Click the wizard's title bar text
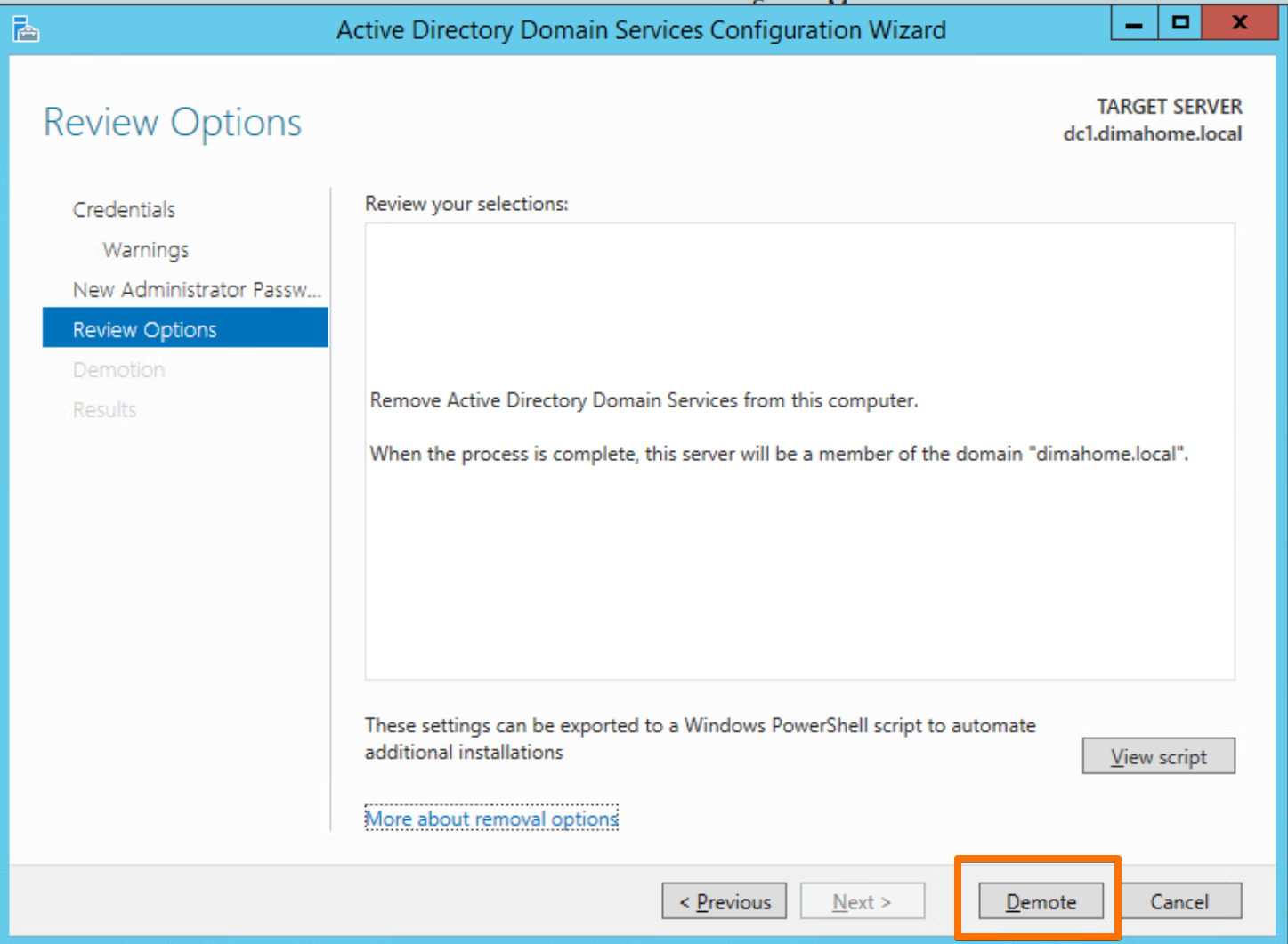This screenshot has height=944, width=1288. (641, 30)
